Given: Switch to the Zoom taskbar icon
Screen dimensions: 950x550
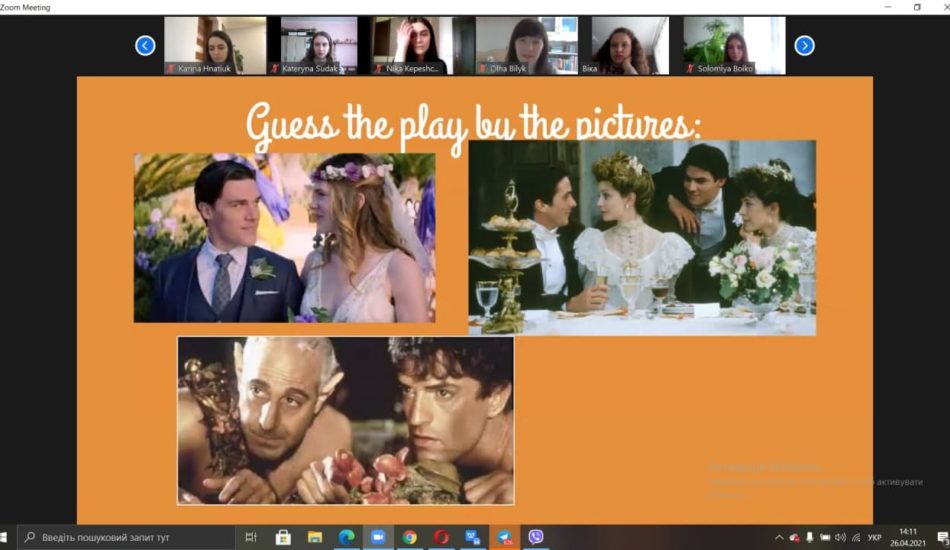Looking at the screenshot, I should (x=378, y=537).
